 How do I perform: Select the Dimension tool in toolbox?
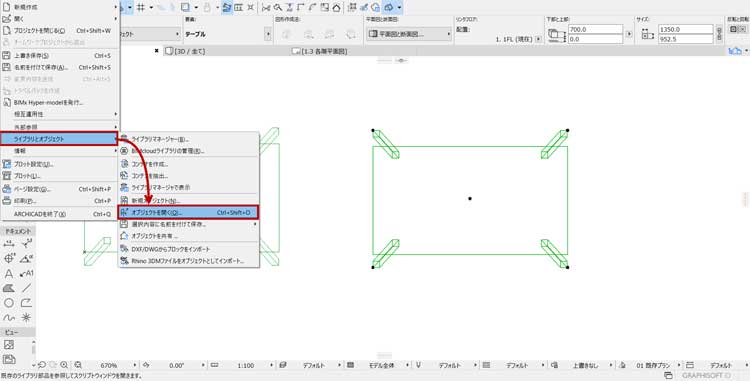[x=9, y=244]
